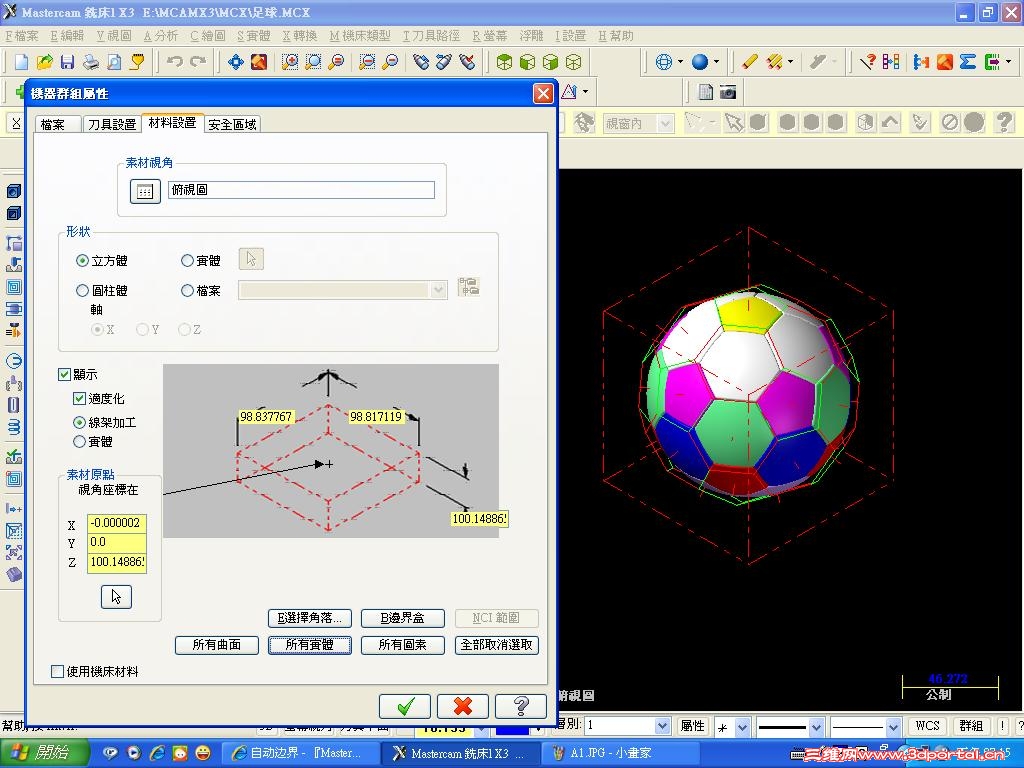Click the Print icon in toolbar
Image resolution: width=1024 pixels, height=768 pixels.
pyautogui.click(x=91, y=62)
